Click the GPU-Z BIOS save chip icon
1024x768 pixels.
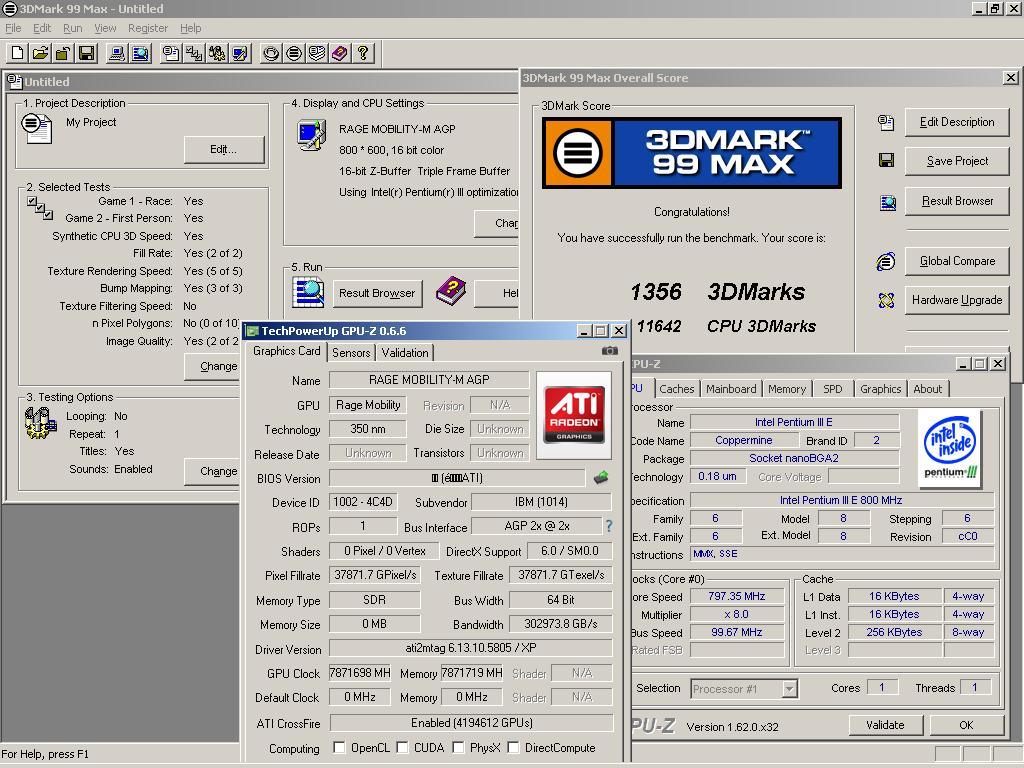point(601,478)
